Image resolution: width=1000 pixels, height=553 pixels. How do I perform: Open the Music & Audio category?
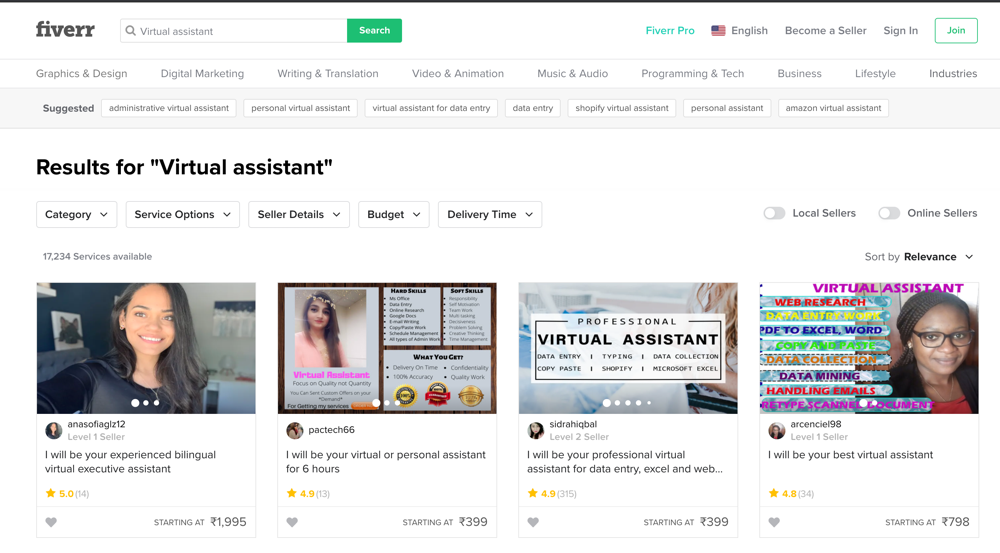coord(573,73)
